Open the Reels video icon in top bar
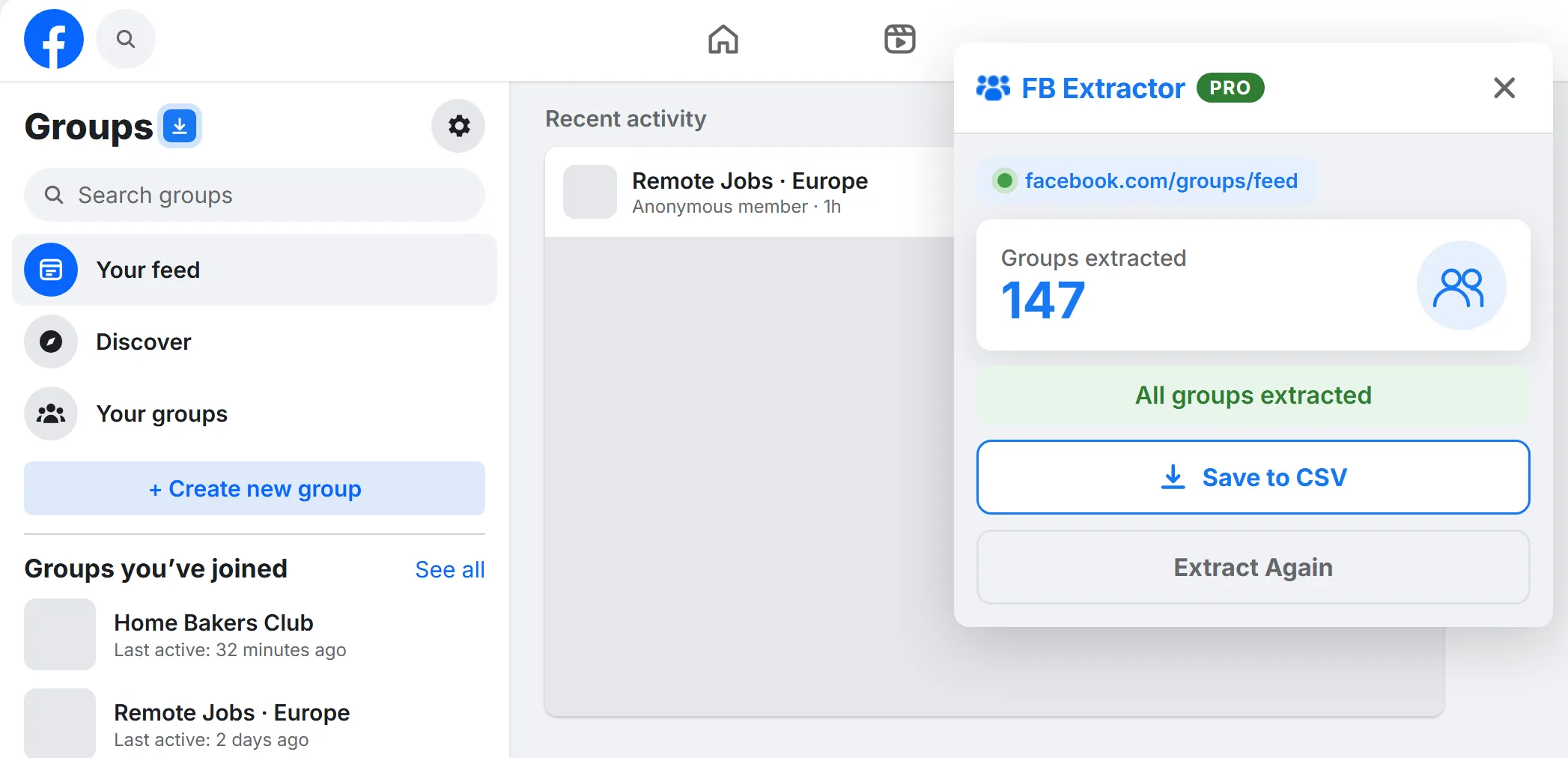Viewport: 1568px width, 758px height. (900, 39)
